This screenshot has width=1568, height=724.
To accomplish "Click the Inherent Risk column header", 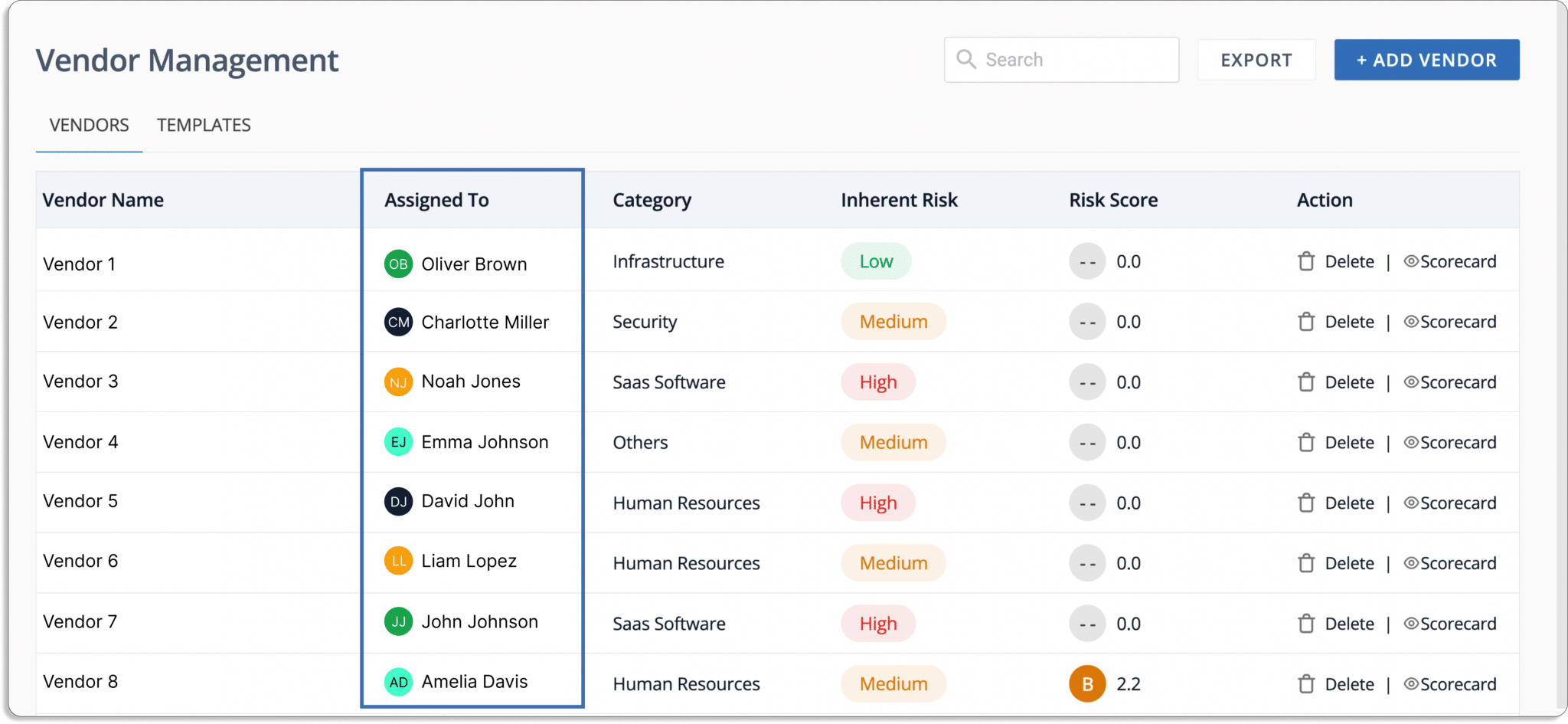I will click(x=899, y=200).
